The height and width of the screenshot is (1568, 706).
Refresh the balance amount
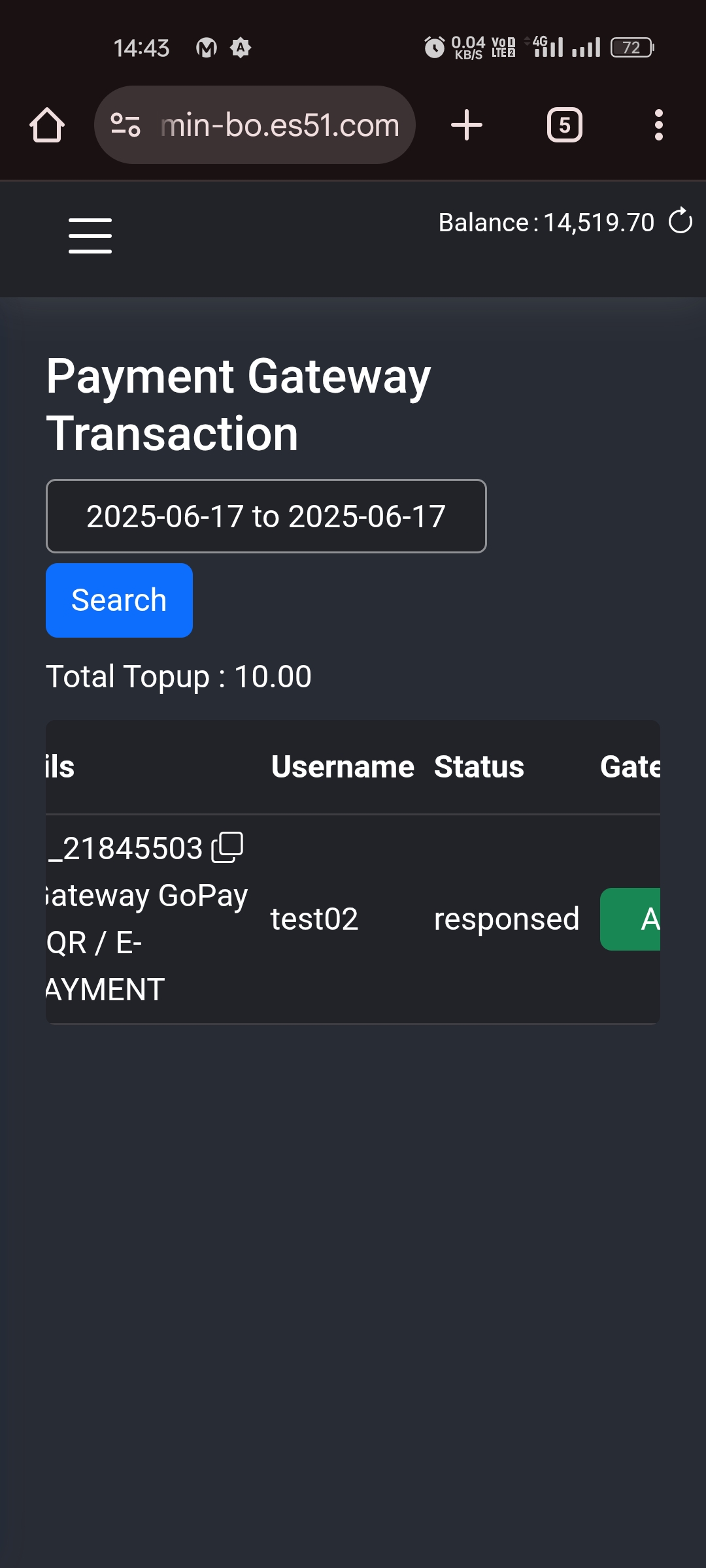tap(680, 221)
